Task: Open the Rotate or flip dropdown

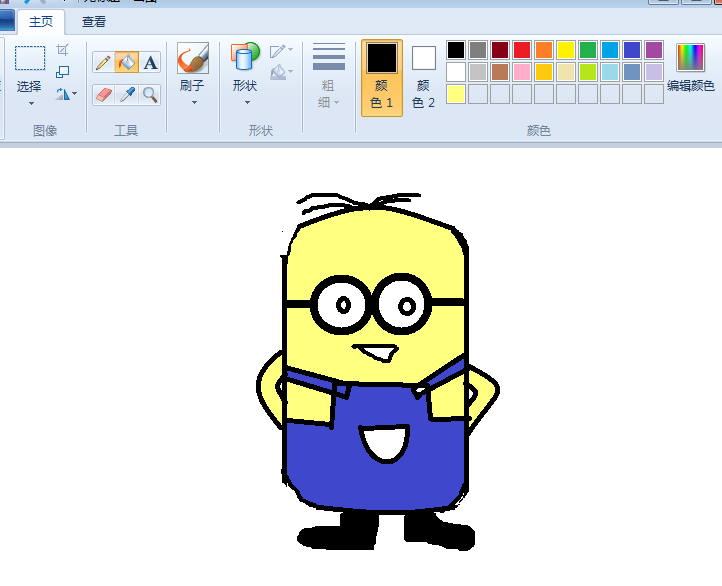Action: click(x=66, y=94)
